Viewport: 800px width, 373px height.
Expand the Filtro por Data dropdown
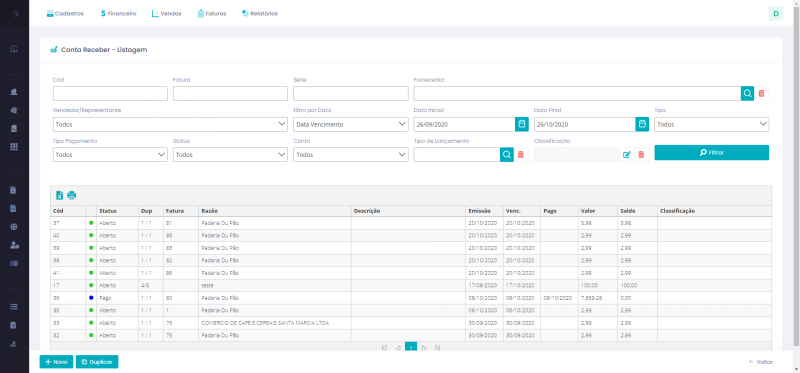click(351, 124)
